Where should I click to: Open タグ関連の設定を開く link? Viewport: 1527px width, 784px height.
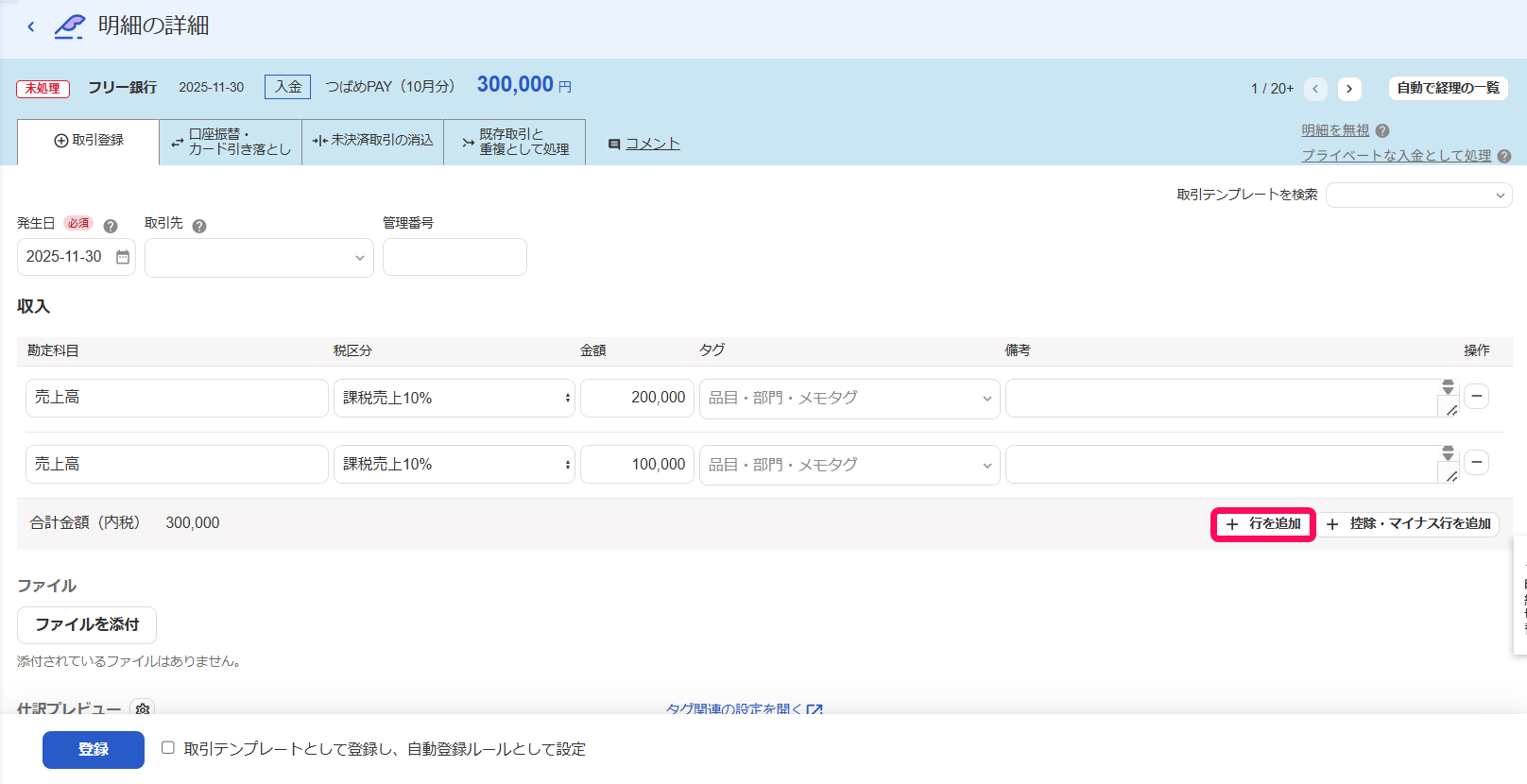click(744, 708)
